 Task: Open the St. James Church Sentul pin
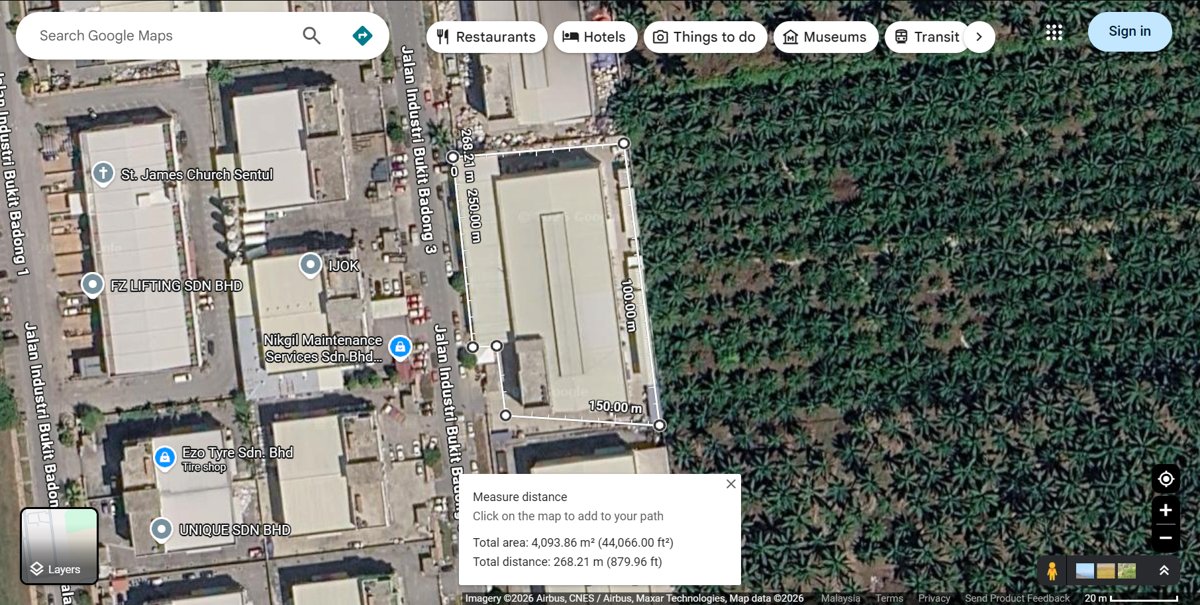(x=101, y=174)
